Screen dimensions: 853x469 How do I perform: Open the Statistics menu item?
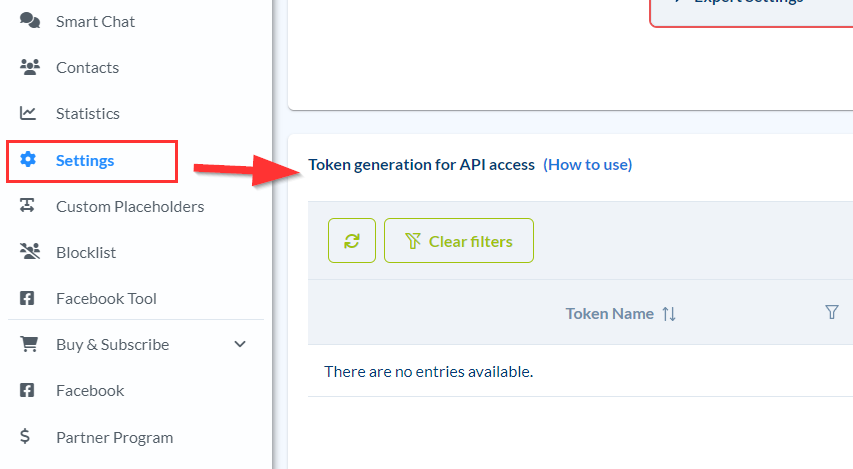click(x=88, y=113)
